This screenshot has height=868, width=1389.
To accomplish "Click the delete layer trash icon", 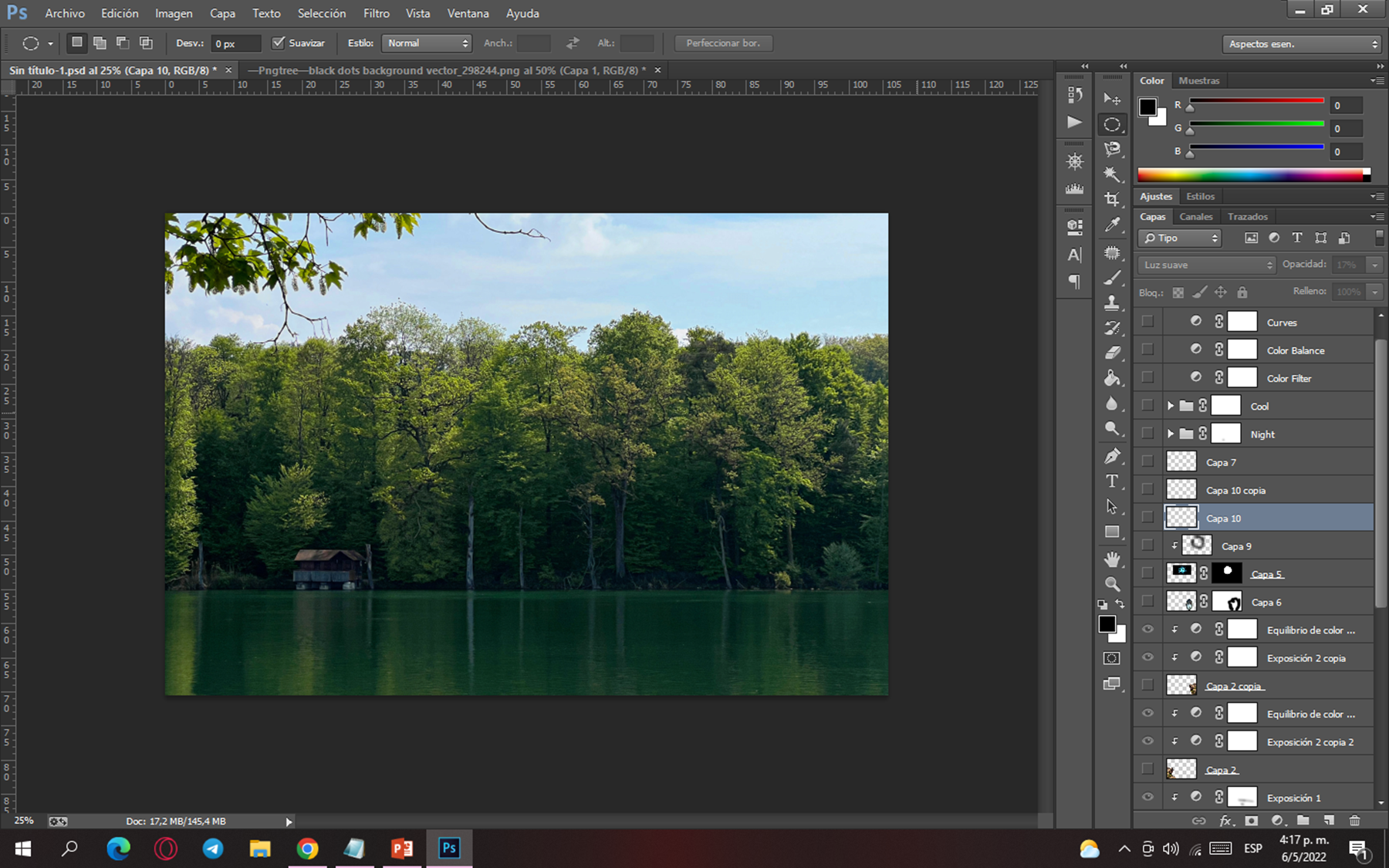I will click(x=1354, y=820).
